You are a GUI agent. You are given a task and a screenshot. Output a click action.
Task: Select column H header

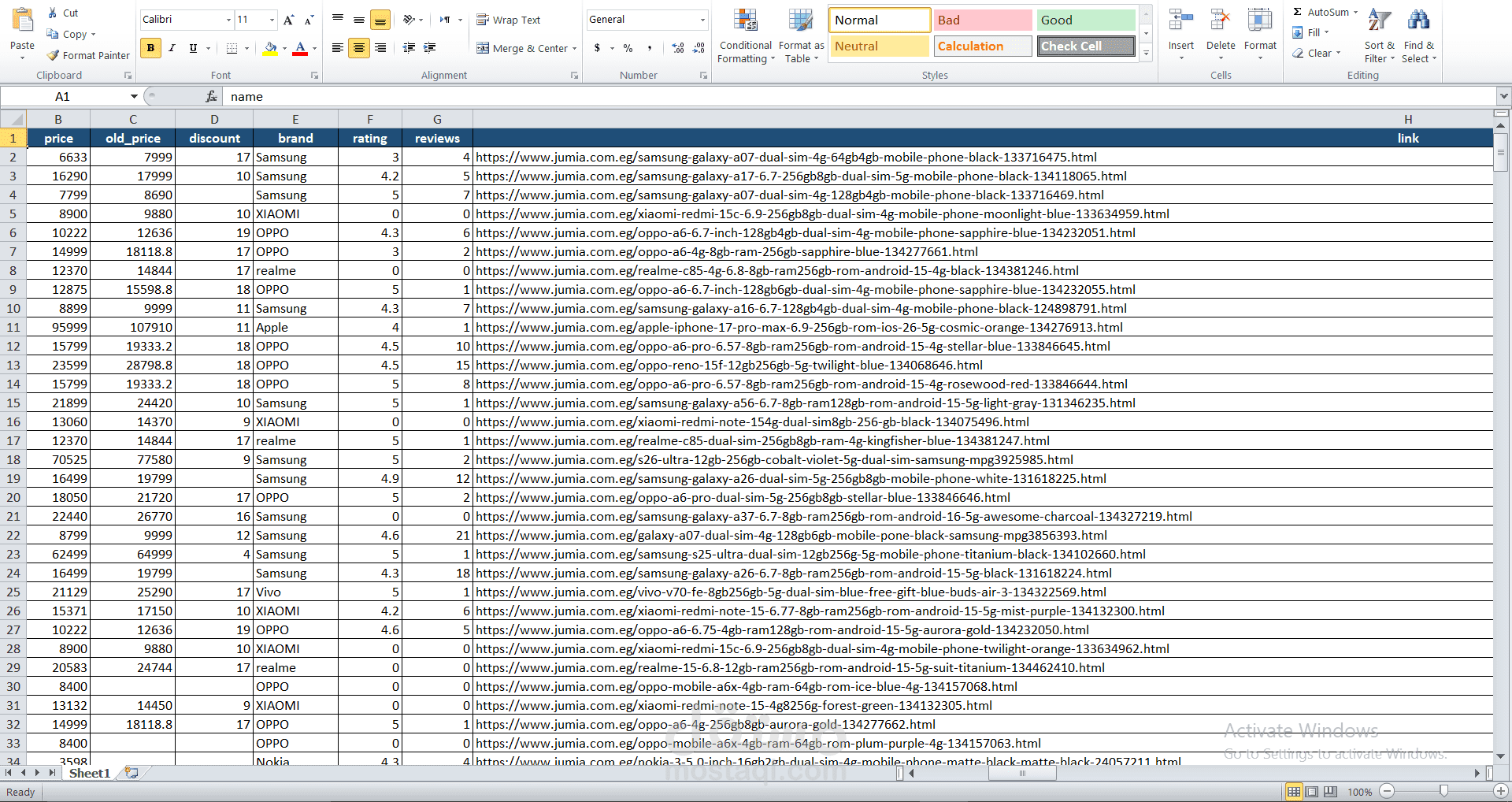pyautogui.click(x=1408, y=119)
